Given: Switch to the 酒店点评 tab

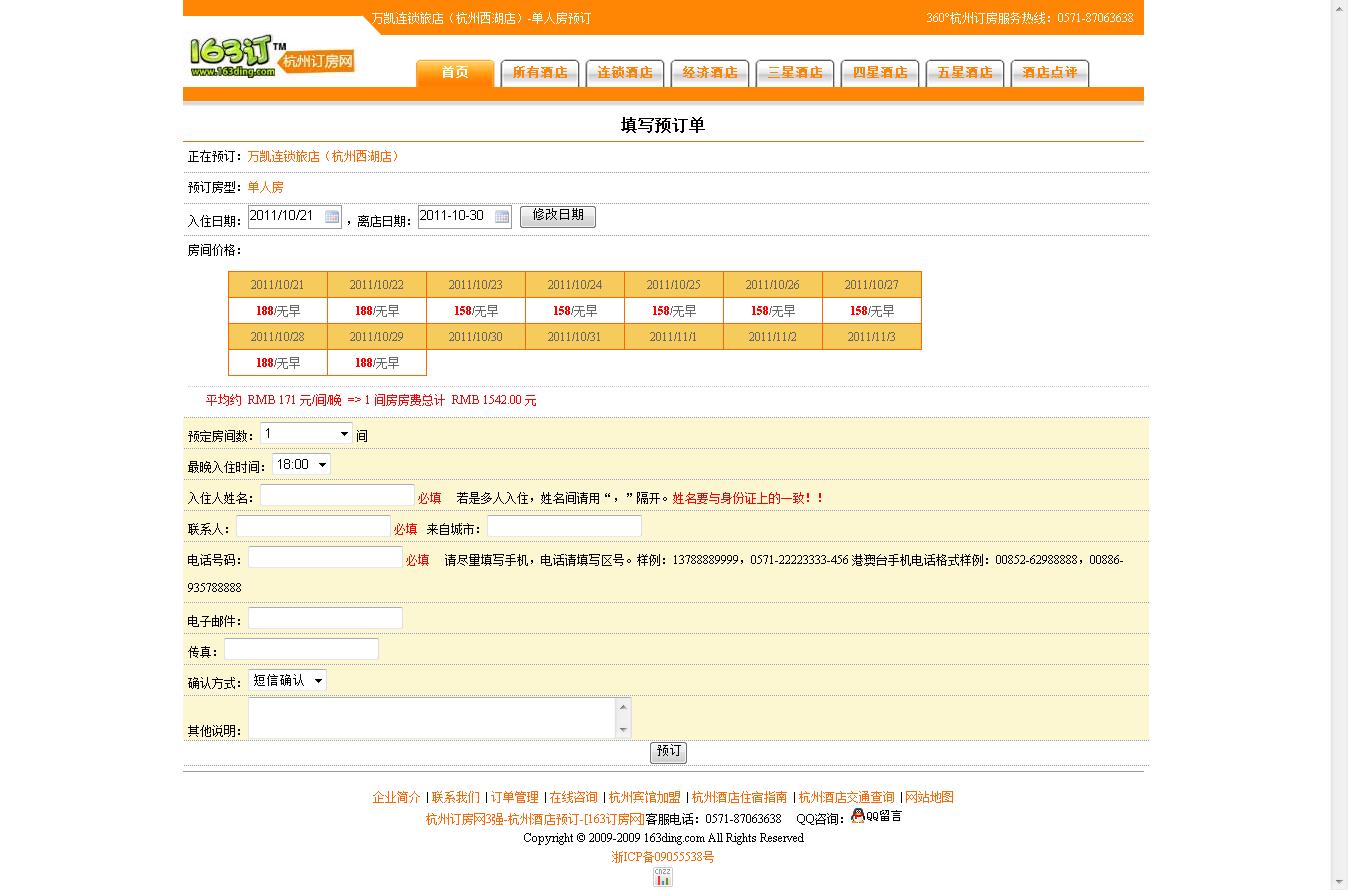Looking at the screenshot, I should [1050, 73].
